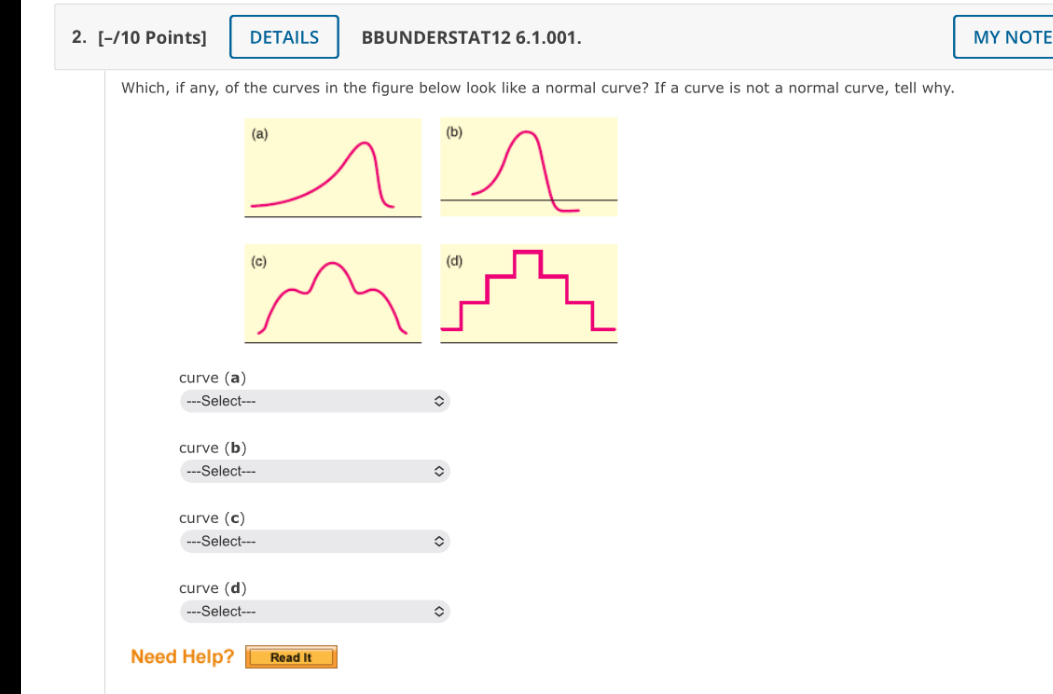This screenshot has height=694, width=1053.
Task: Click the curve (b) dropdown arrow icon
Action: 439,471
